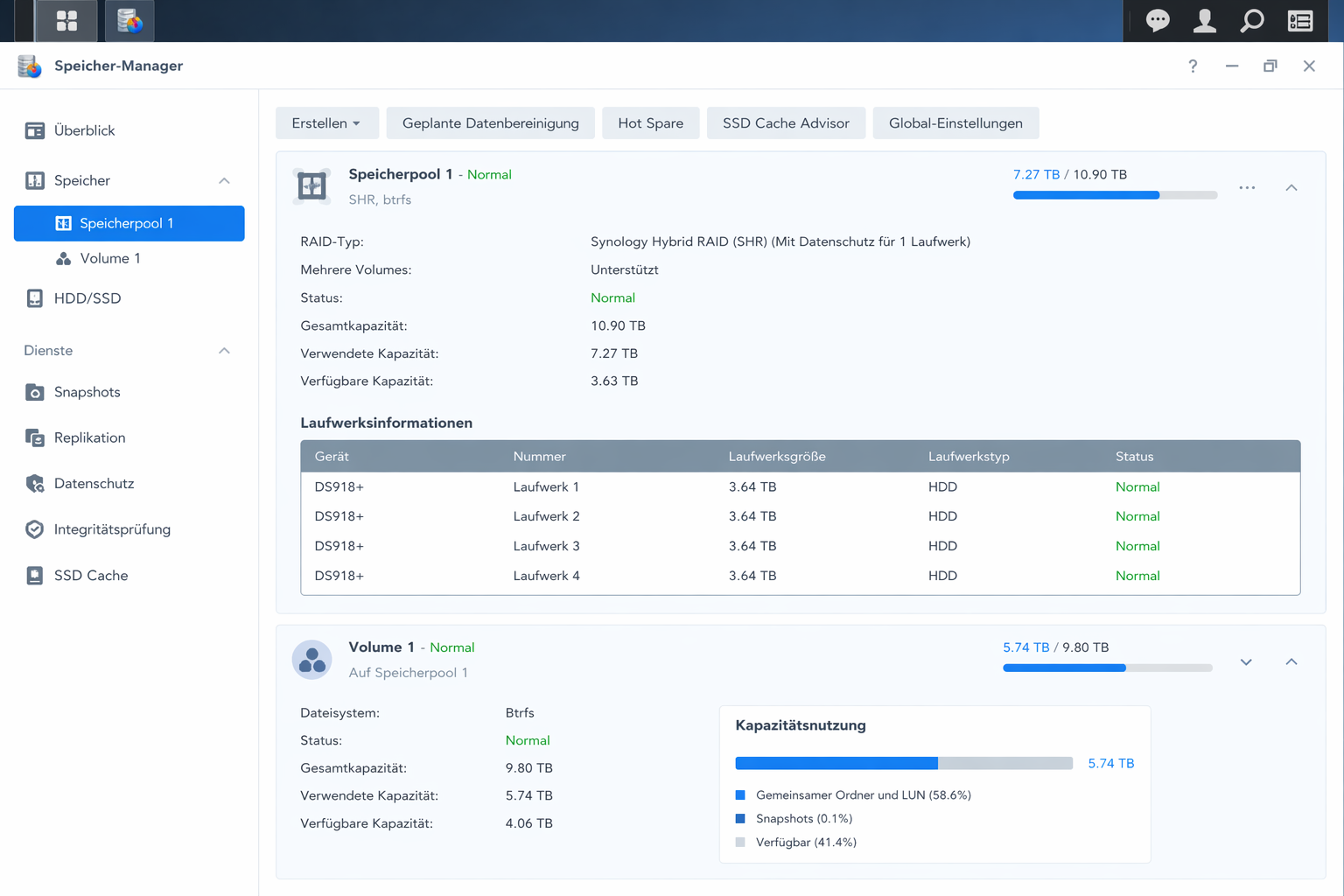Screen dimensions: 1344x896
Task: Click the help question mark icon
Action: tap(1193, 66)
